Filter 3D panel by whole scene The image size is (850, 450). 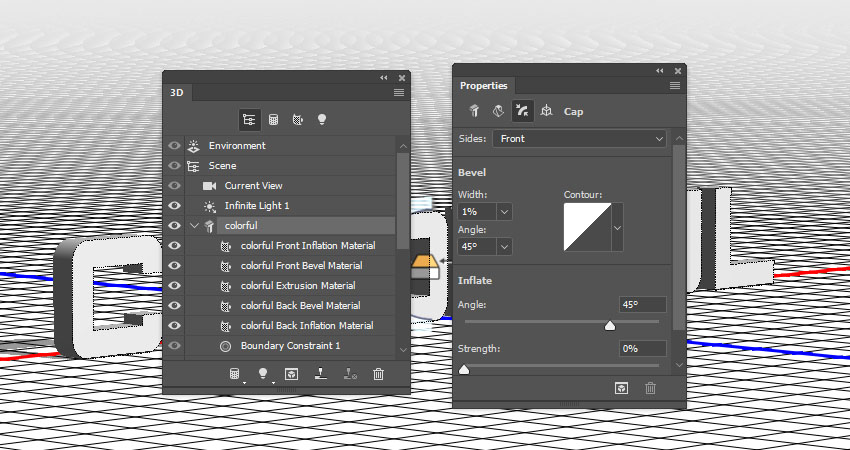pos(248,118)
